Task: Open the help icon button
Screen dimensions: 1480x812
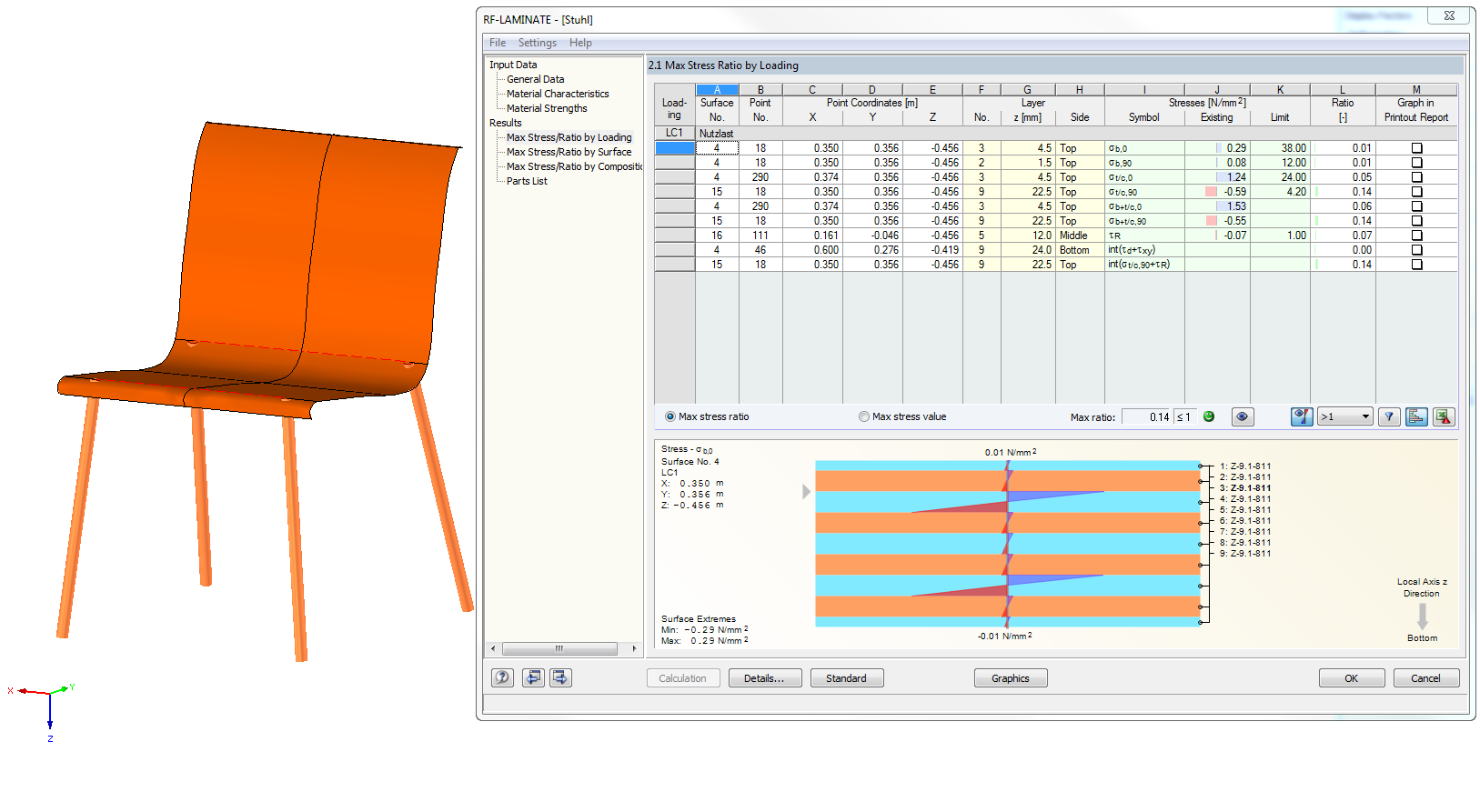Action: click(x=502, y=677)
